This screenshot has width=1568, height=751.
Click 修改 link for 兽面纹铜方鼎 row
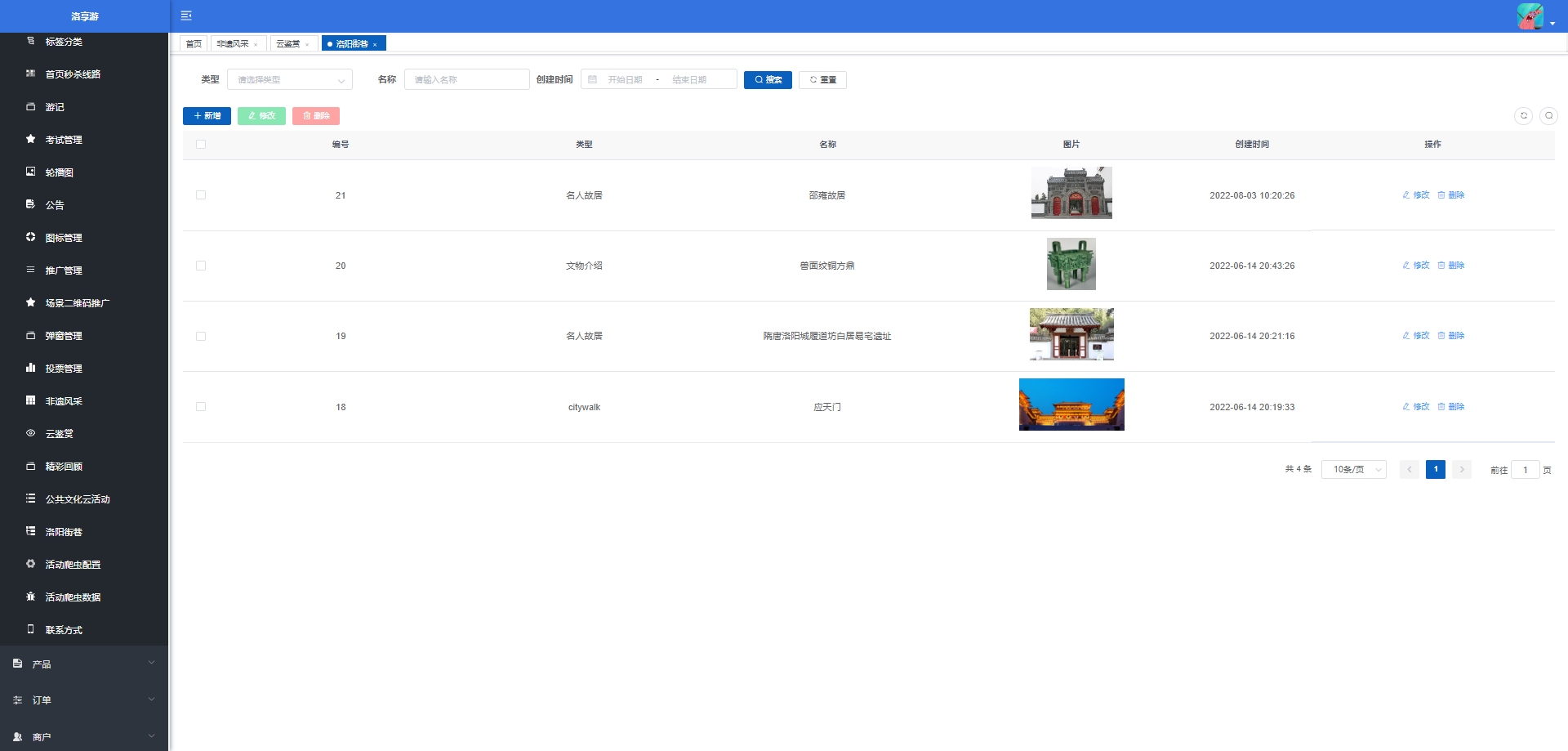click(1416, 266)
